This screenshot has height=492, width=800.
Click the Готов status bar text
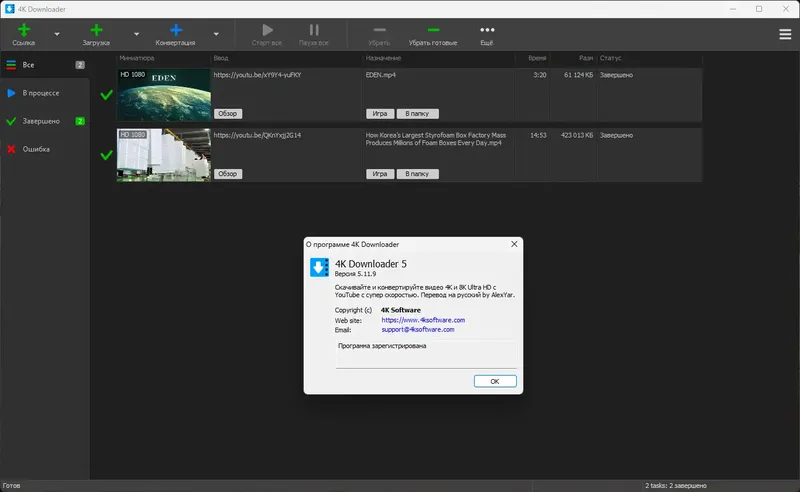coord(11,486)
